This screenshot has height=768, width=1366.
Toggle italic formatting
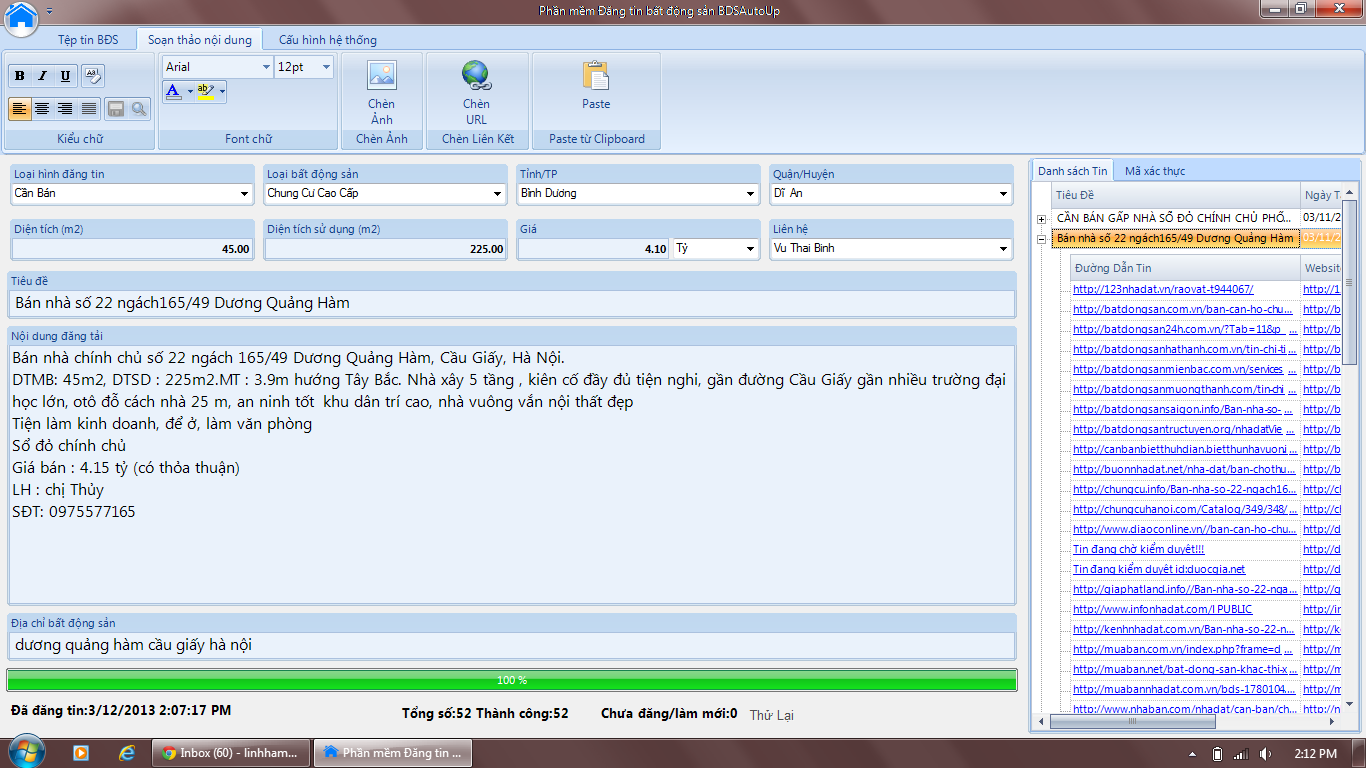click(42, 76)
